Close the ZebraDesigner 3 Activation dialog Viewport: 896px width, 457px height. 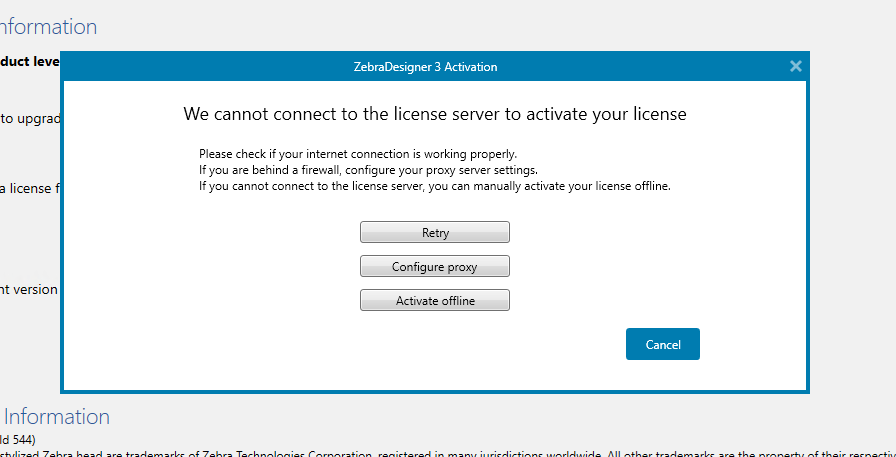tap(796, 66)
